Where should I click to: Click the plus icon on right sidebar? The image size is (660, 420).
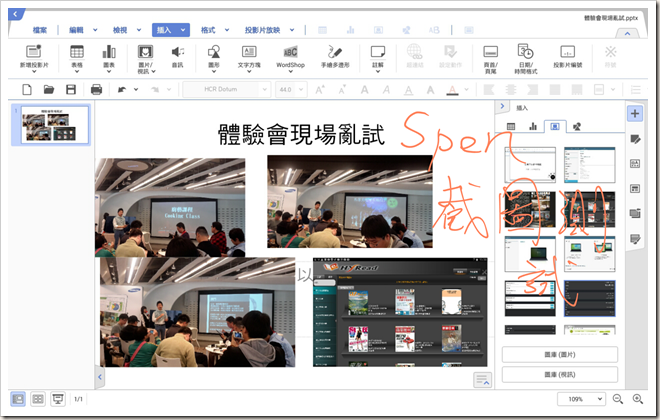(635, 114)
